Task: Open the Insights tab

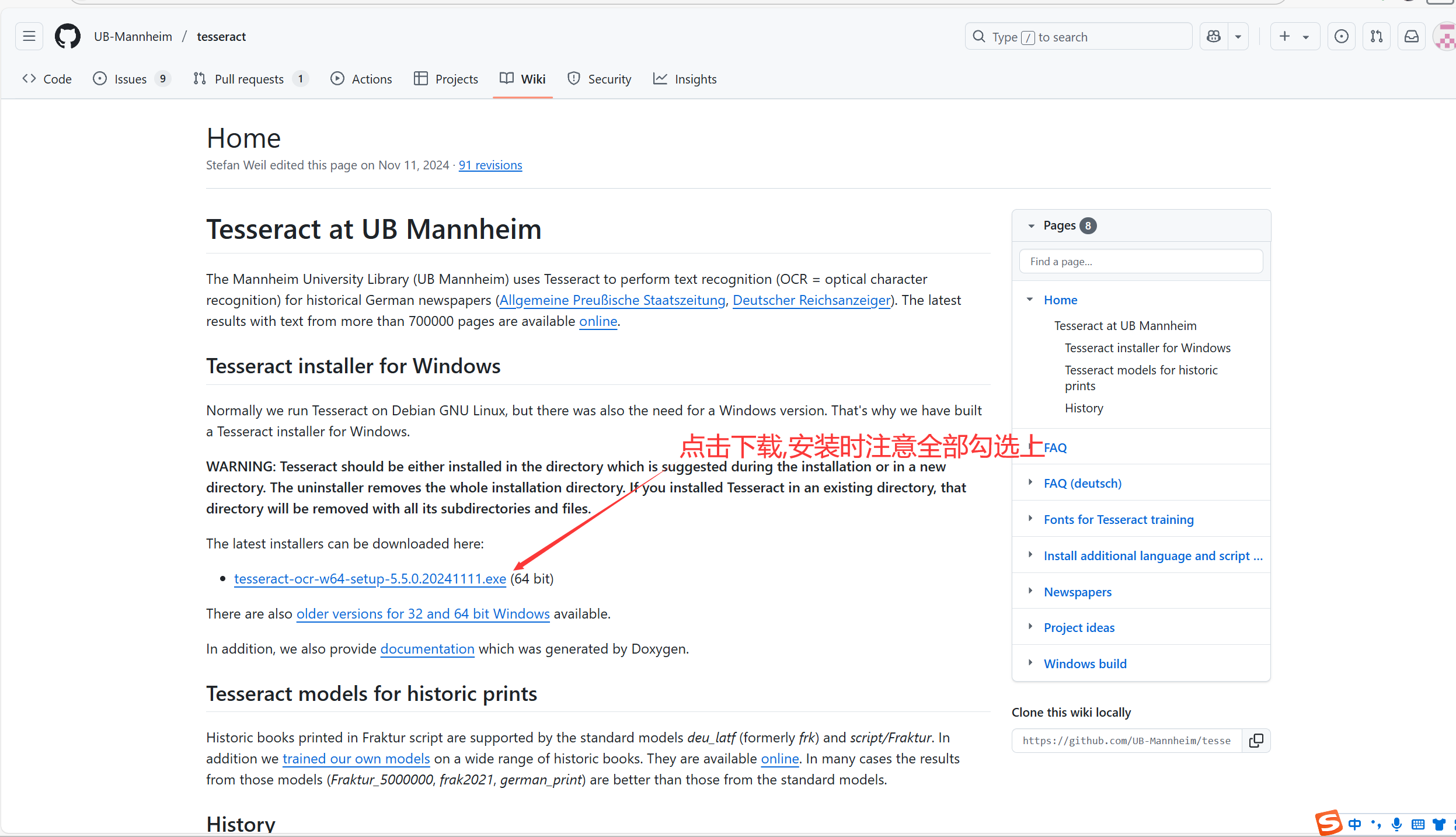Action: 684,79
